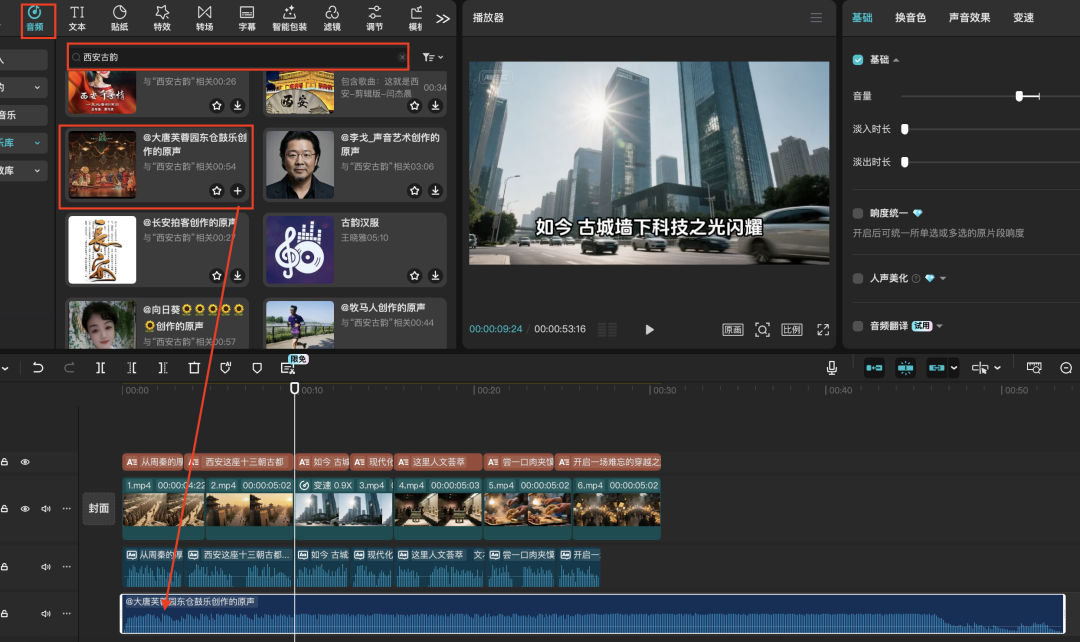
Task: Click the undo arrow in timeline toolbar
Action: 38,368
